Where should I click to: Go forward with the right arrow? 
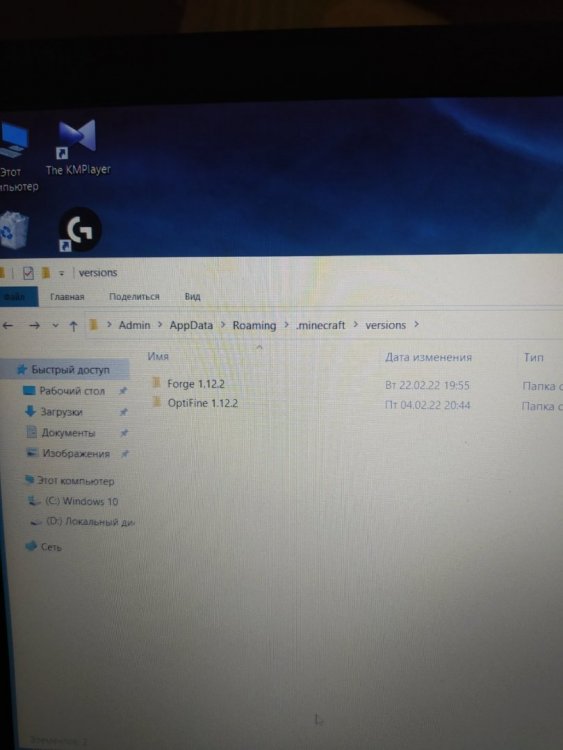click(34, 326)
